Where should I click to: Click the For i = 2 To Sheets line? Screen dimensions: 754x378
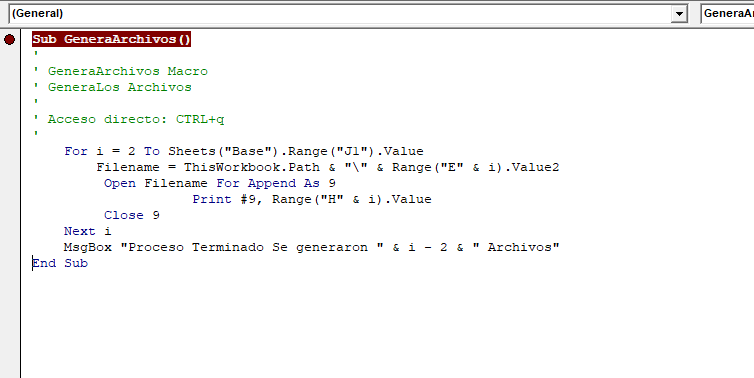click(x=244, y=151)
